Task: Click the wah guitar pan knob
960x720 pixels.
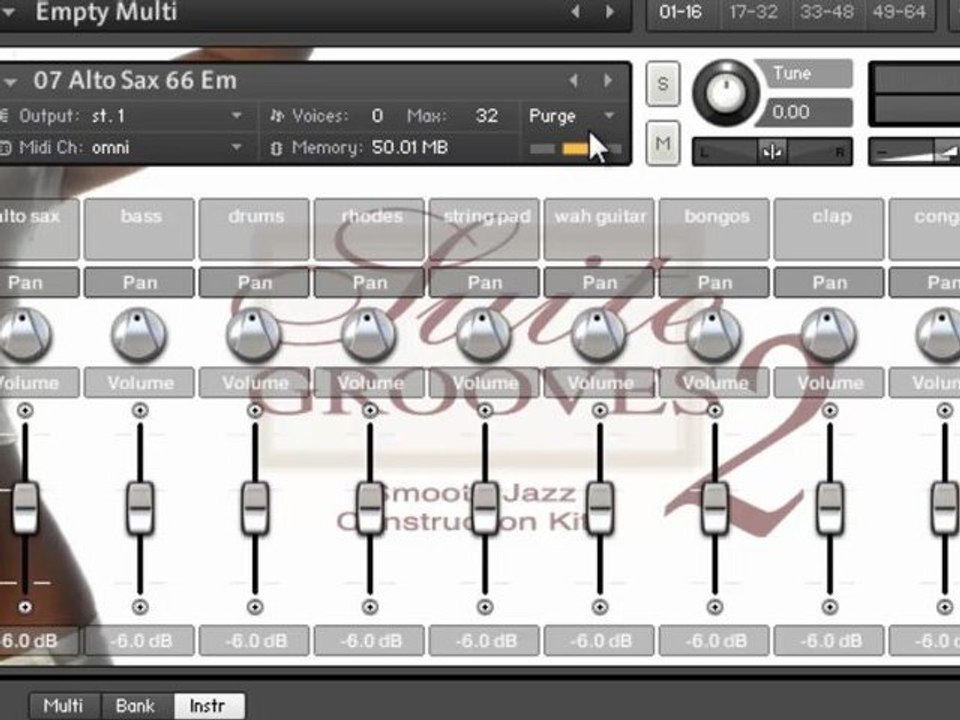Action: point(599,334)
